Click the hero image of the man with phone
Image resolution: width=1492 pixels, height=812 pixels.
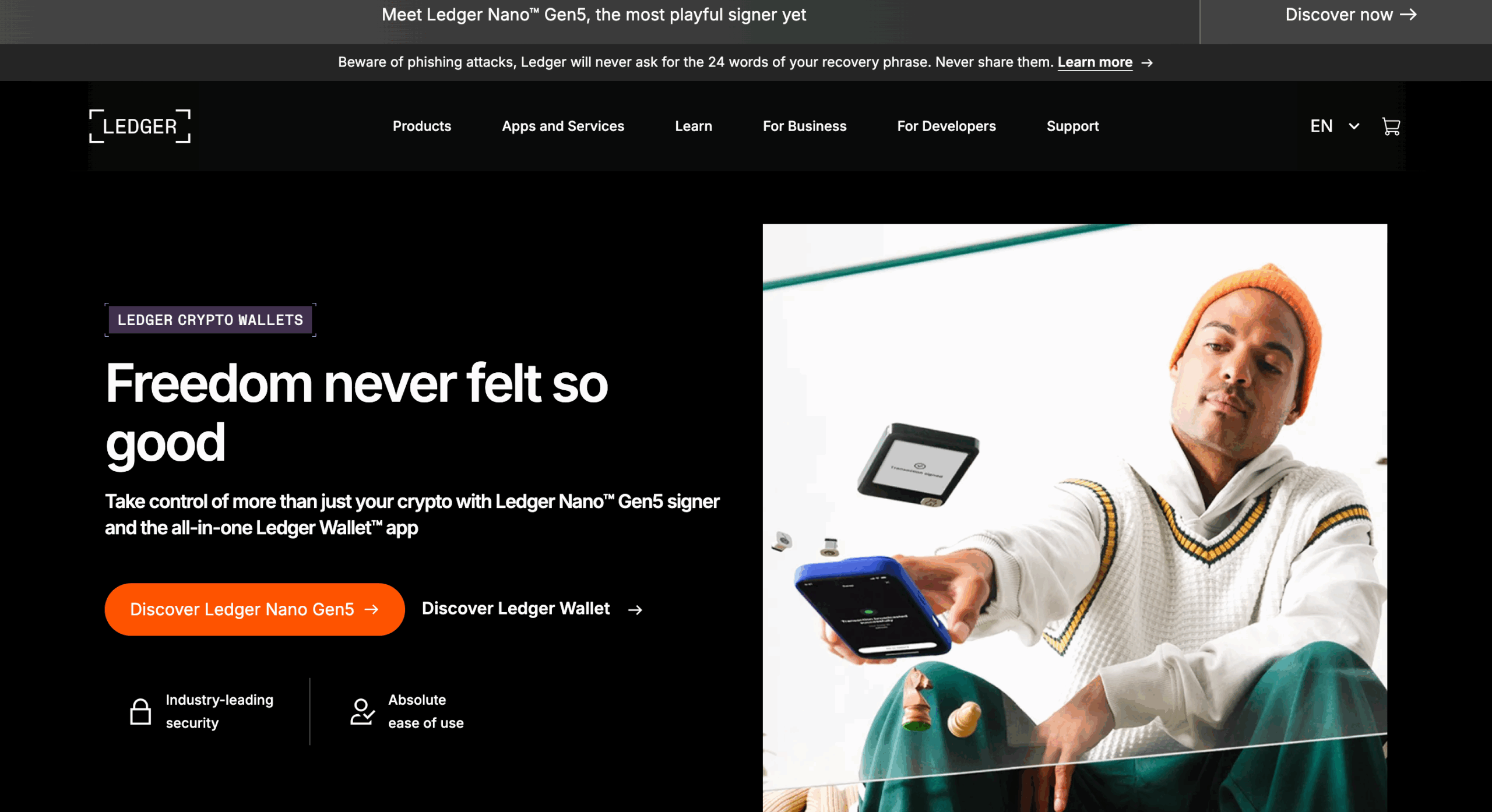pos(1075,518)
